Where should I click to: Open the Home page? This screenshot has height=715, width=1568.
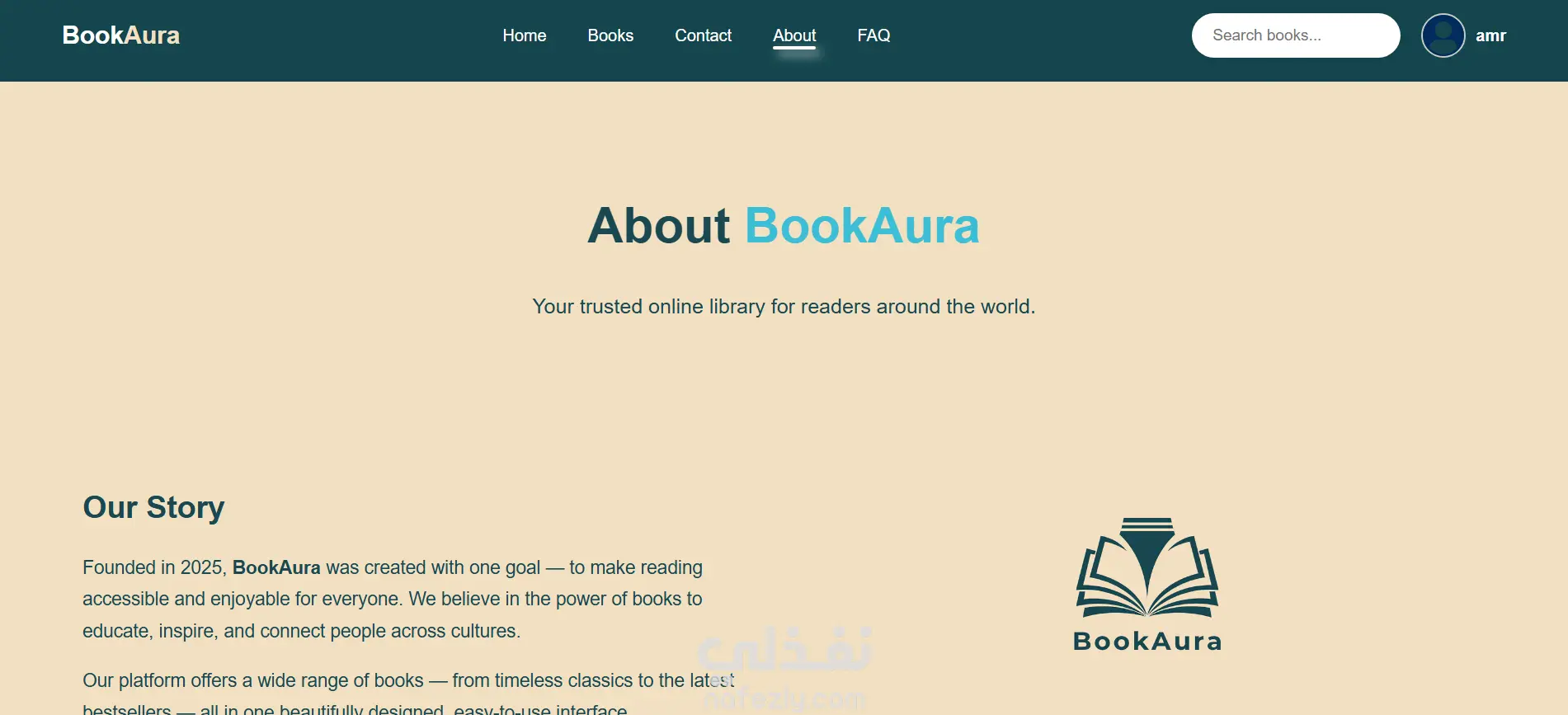click(525, 35)
